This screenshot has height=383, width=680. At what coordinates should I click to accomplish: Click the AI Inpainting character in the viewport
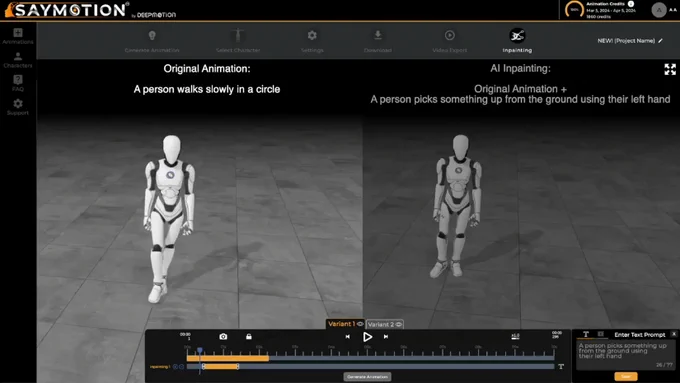[x=457, y=206]
